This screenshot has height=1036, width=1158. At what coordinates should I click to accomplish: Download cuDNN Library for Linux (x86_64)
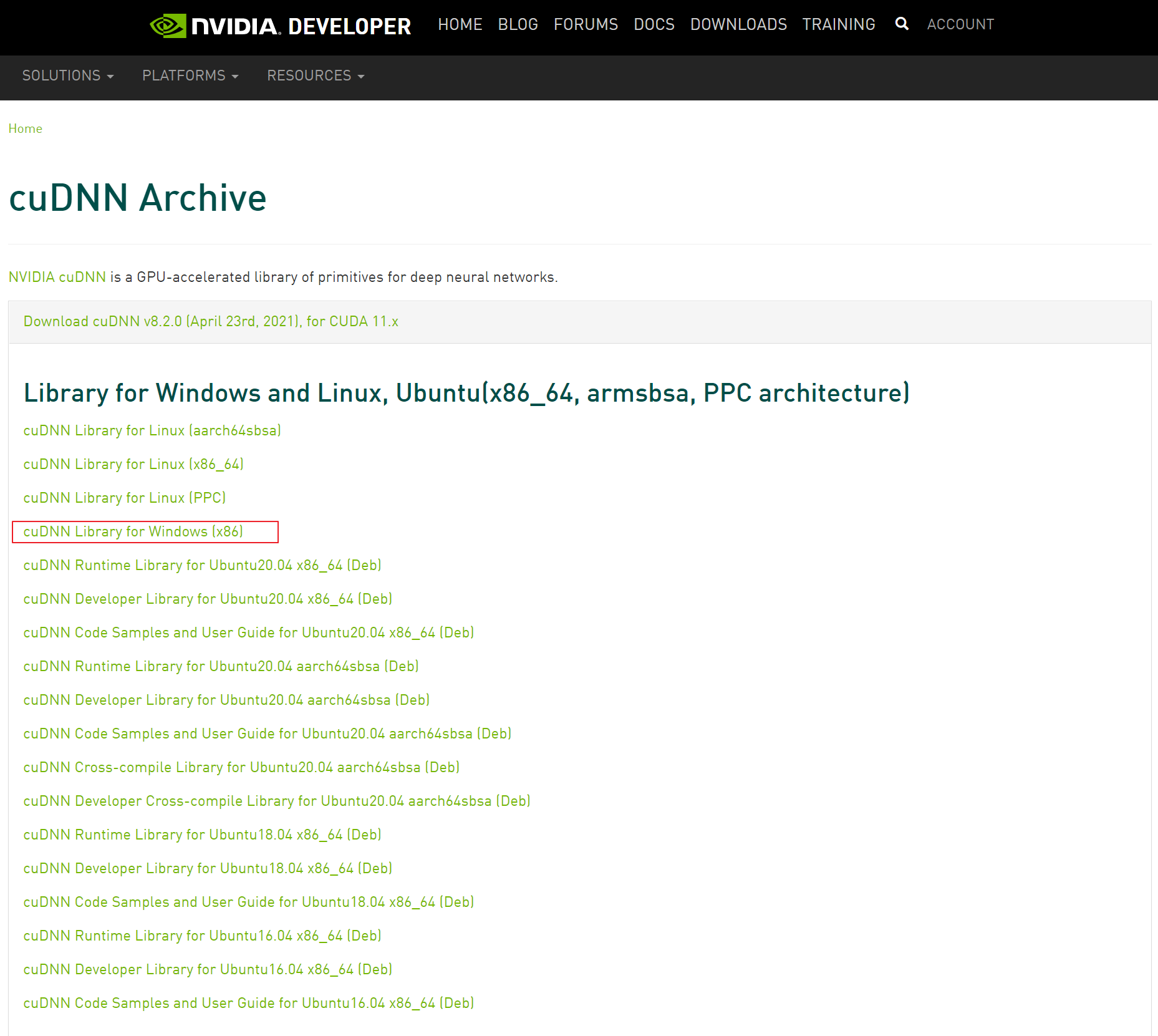click(x=133, y=464)
